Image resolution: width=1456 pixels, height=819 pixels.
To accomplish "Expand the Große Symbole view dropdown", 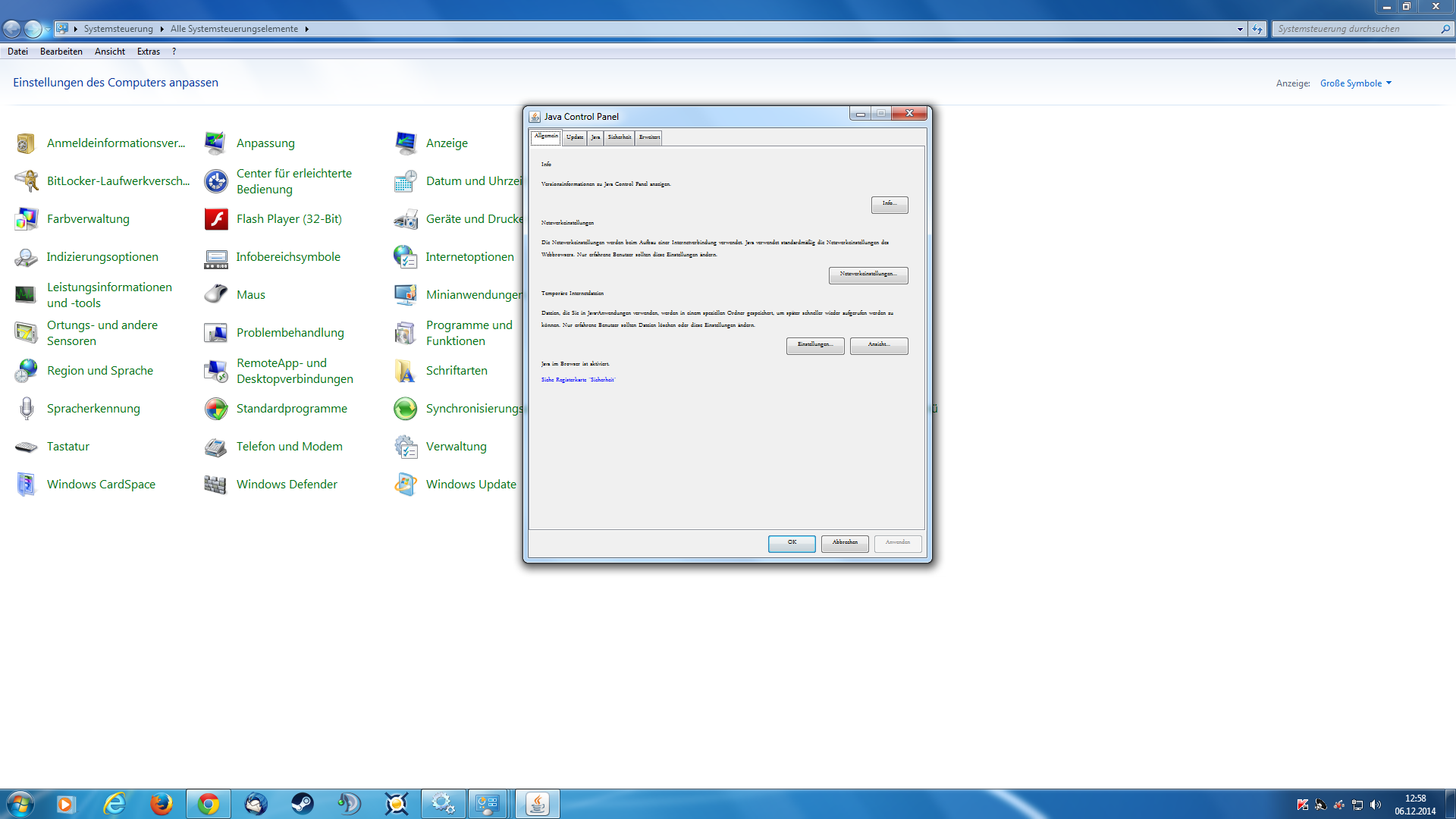I will pyautogui.click(x=1356, y=83).
